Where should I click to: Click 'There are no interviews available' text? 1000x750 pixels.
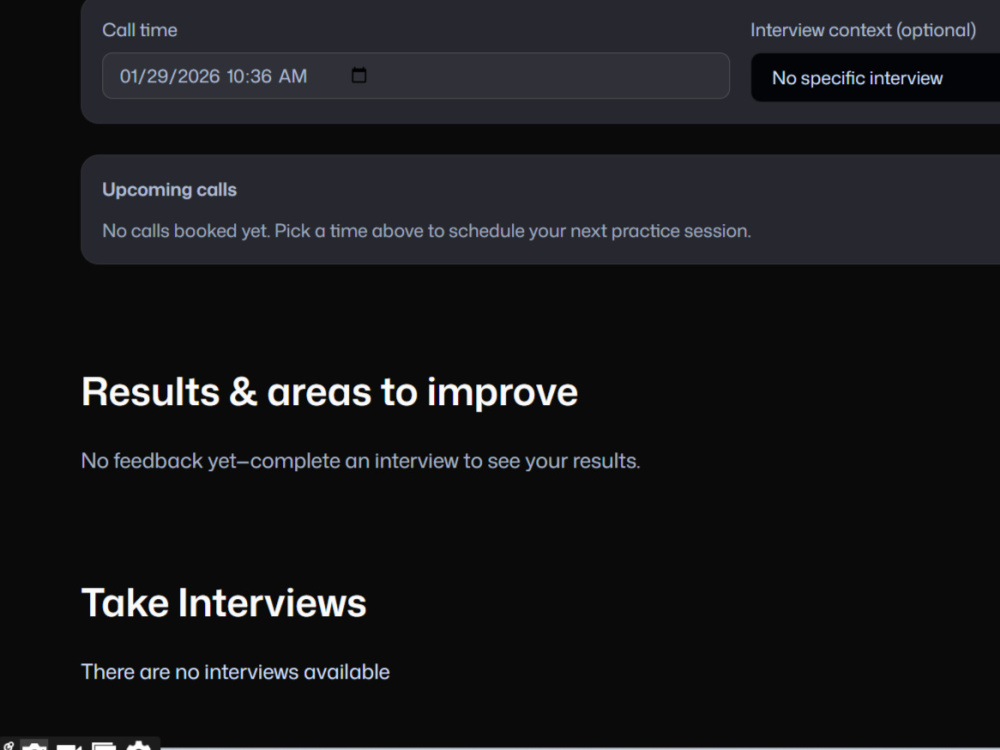[x=235, y=672]
